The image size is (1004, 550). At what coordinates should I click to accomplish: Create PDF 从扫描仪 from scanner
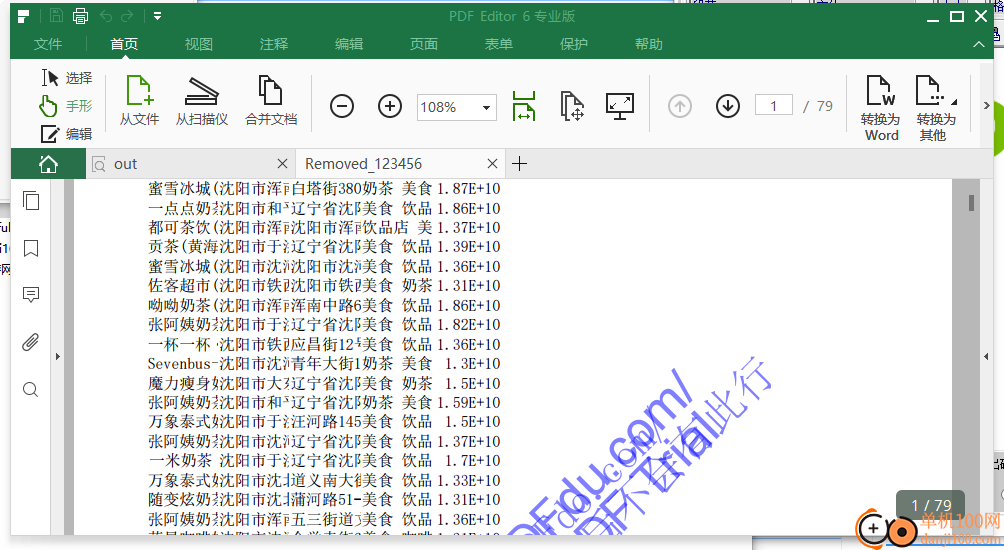click(202, 101)
